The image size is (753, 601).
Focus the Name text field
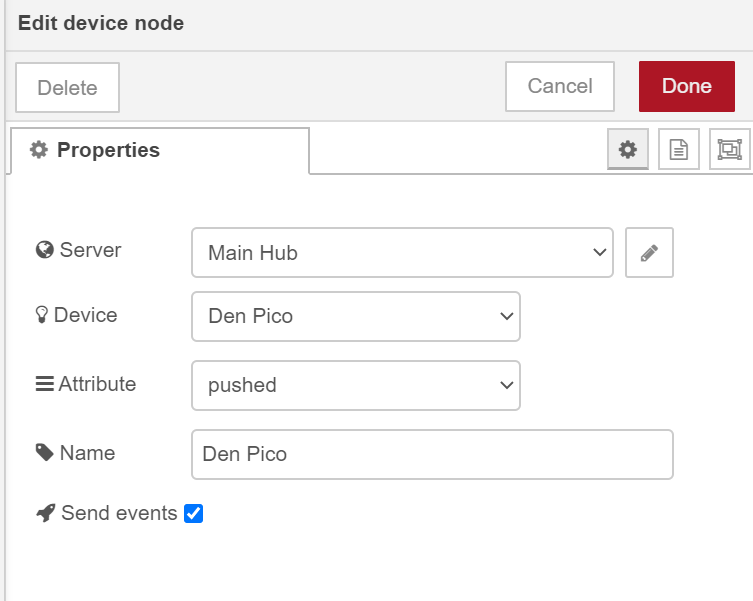click(x=432, y=454)
